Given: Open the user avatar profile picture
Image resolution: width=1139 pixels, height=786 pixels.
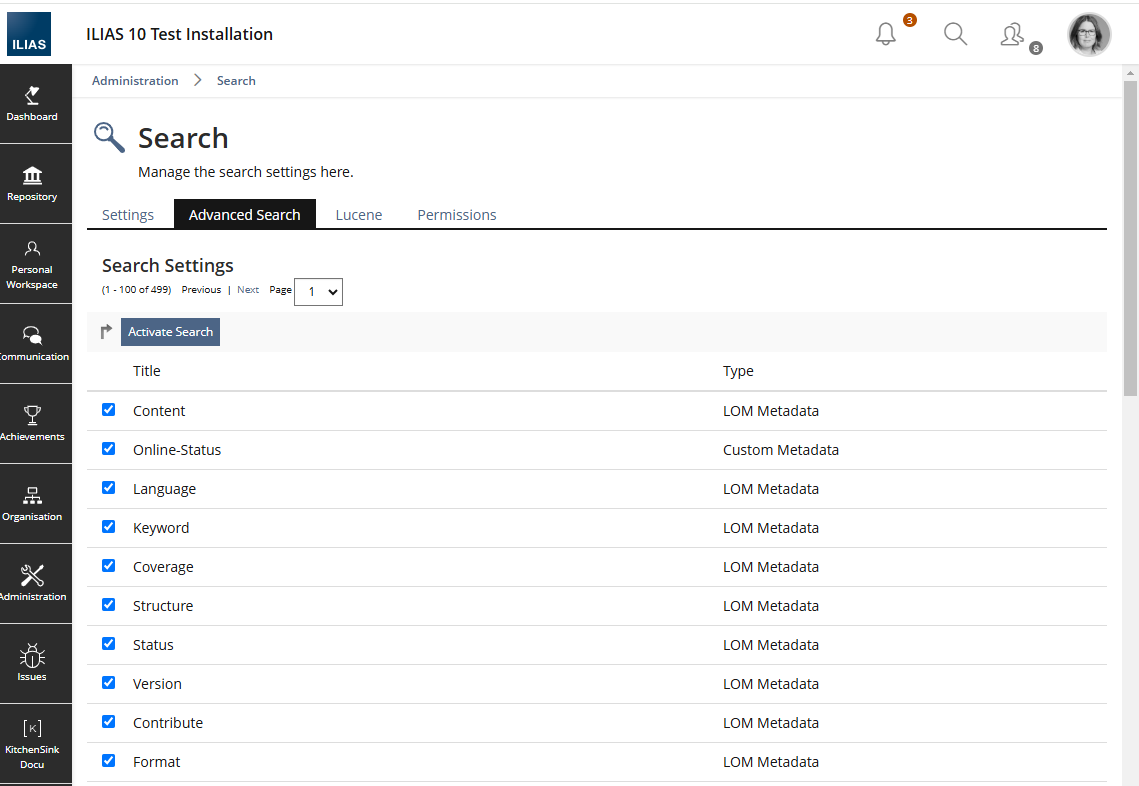Looking at the screenshot, I should tap(1089, 35).
